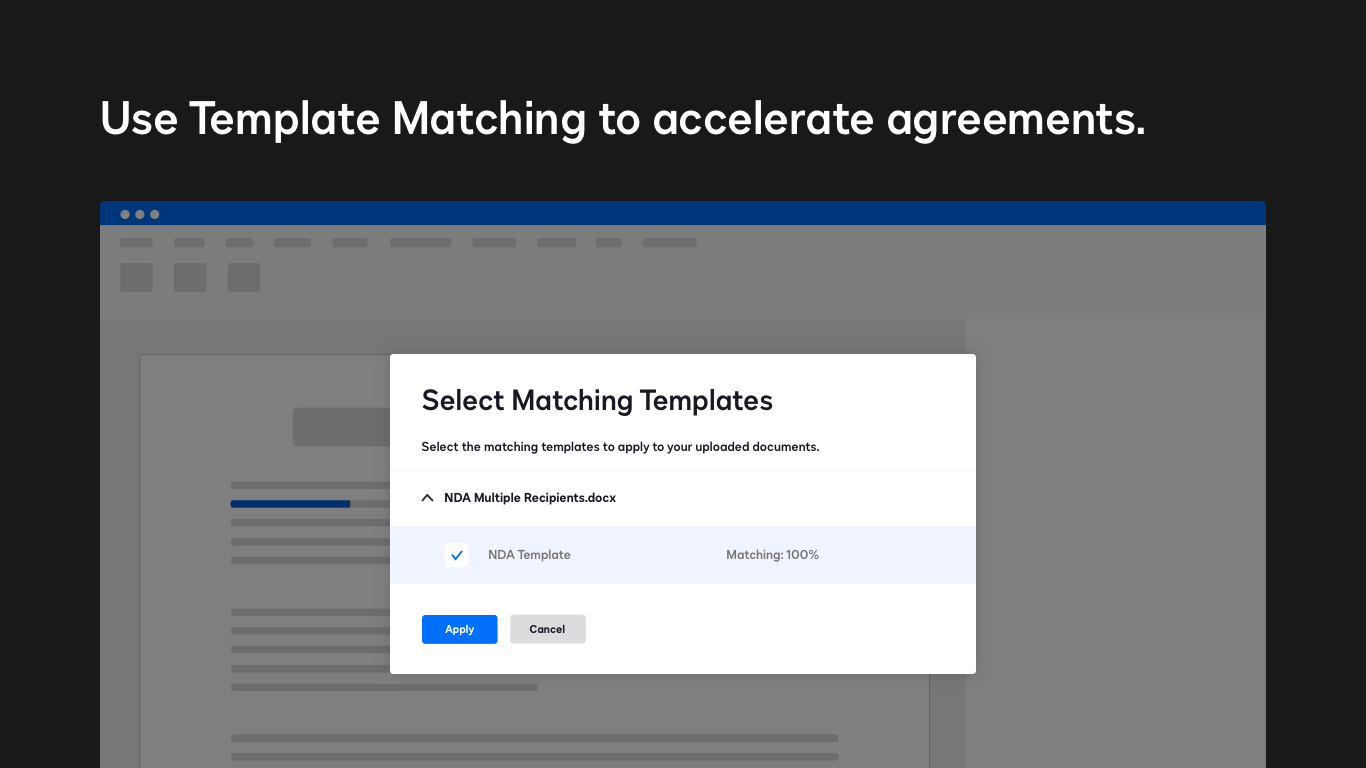Screen dimensions: 1366x768
Task: Click the Use Template Matching headline text
Action: [622, 119]
